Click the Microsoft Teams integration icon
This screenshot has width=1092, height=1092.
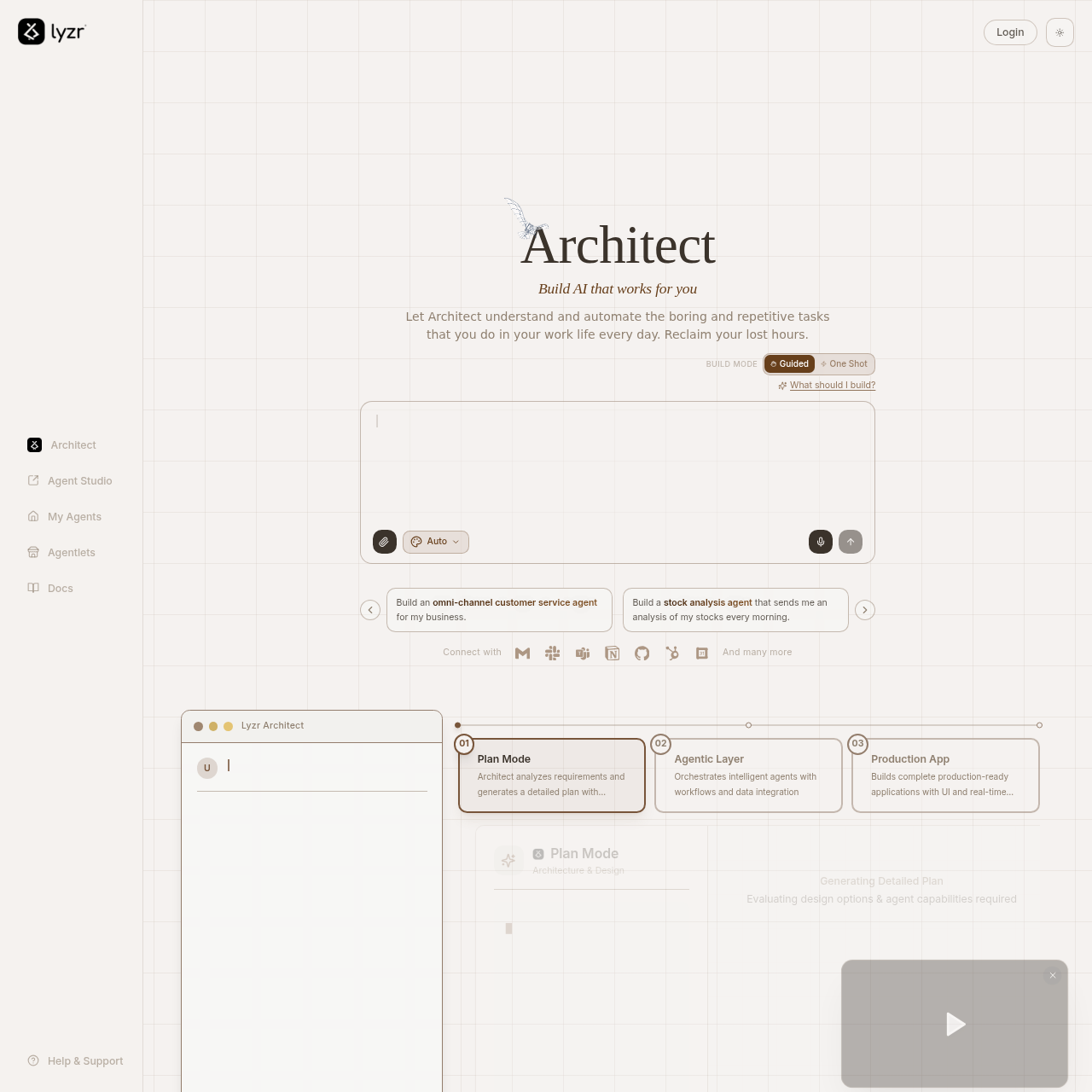(x=583, y=653)
